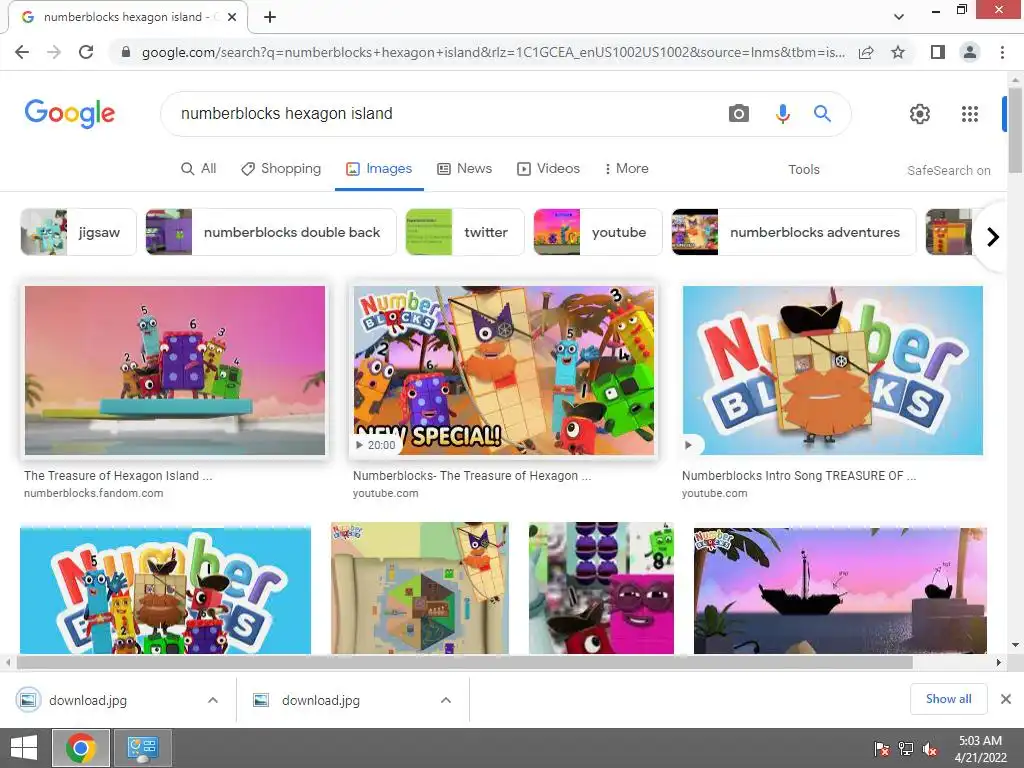The image size is (1024, 768).
Task: Open Chrome's three-dot menu
Action: pyautogui.click(x=1002, y=52)
